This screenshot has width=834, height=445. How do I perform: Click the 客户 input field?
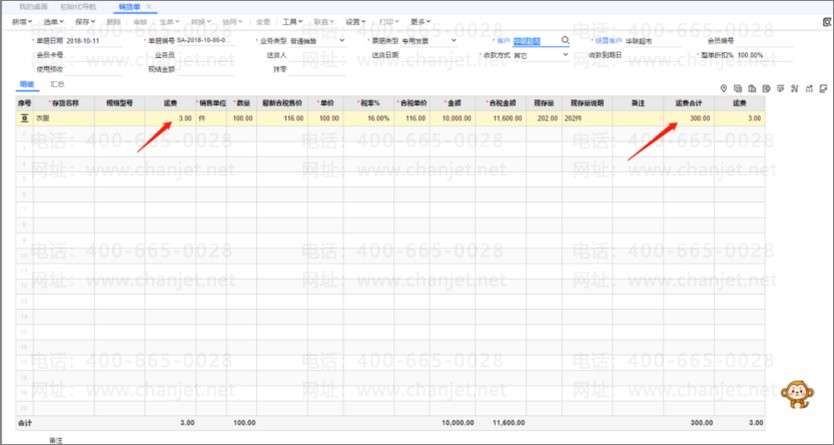(x=535, y=41)
